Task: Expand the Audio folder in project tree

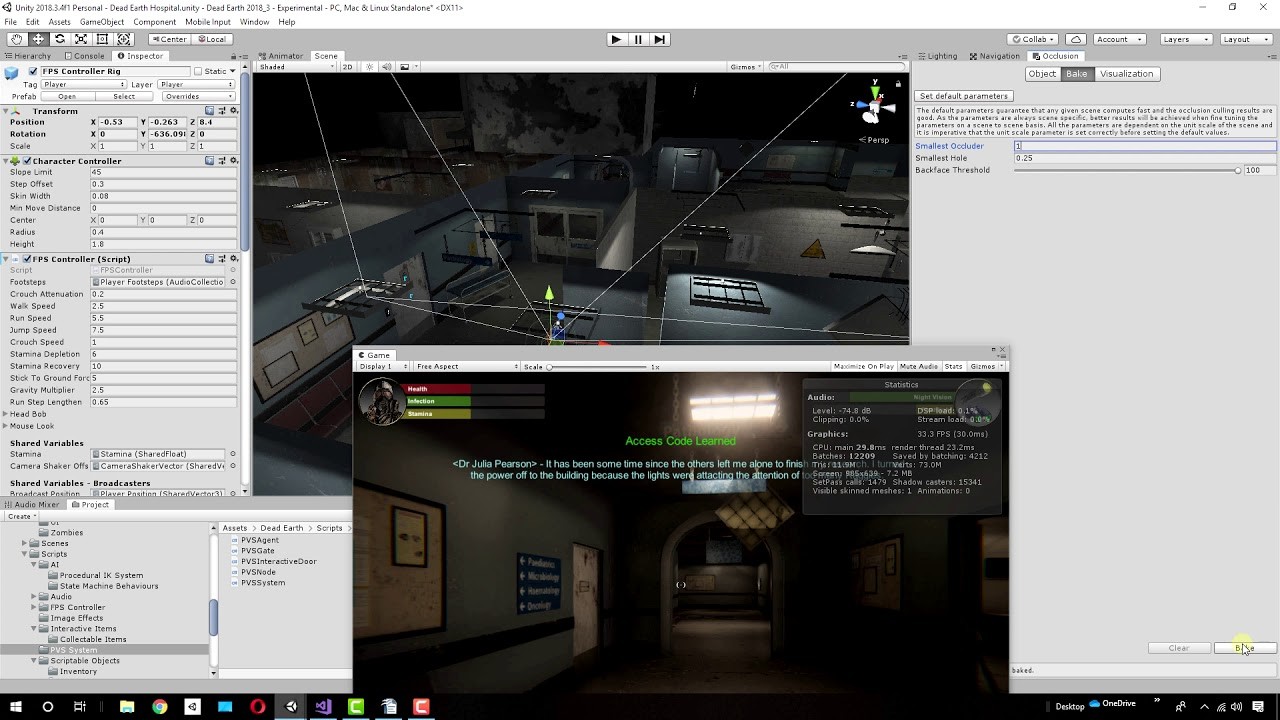Action: (34, 597)
